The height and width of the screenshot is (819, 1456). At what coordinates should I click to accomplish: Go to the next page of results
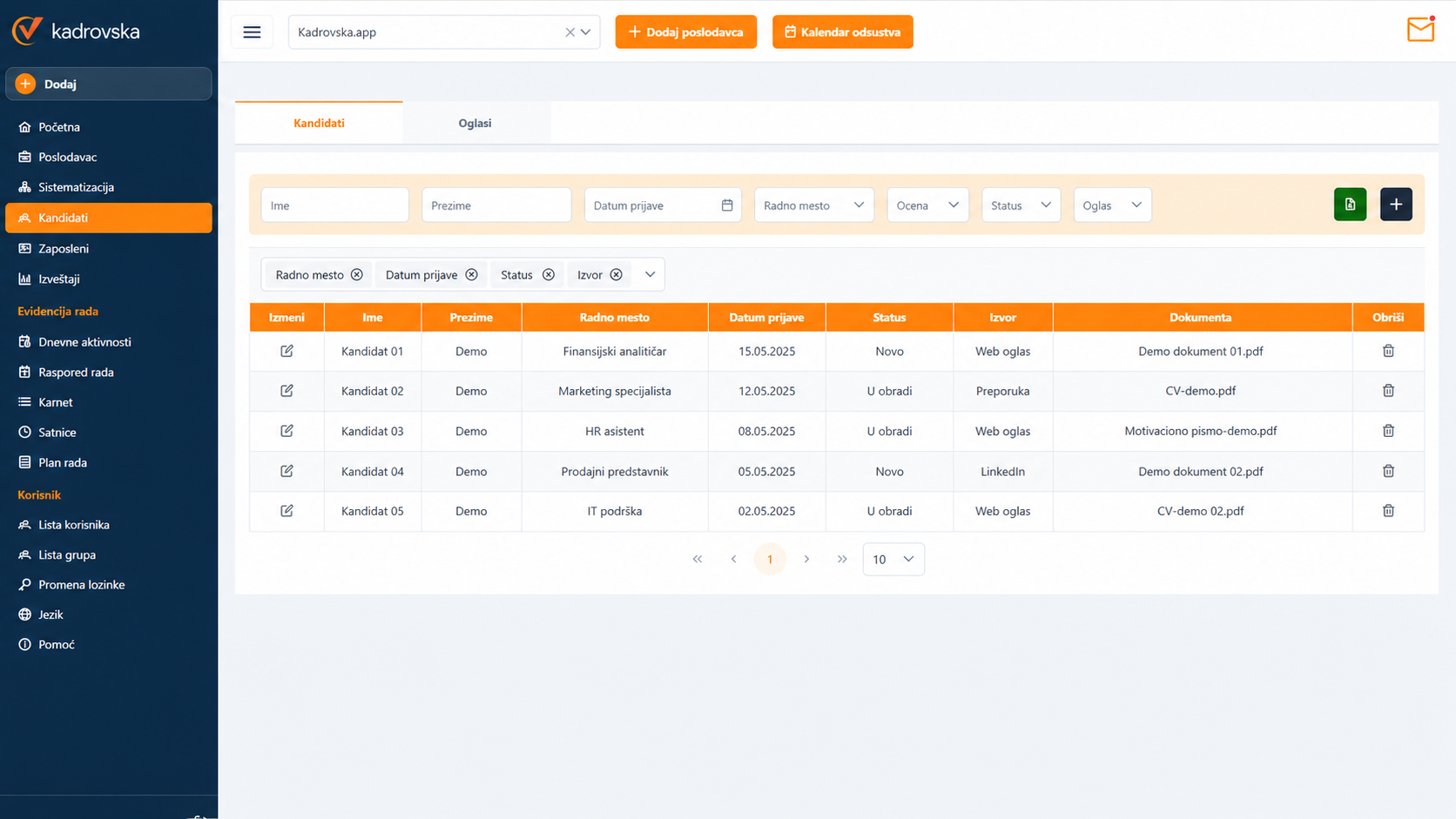pyautogui.click(x=806, y=559)
